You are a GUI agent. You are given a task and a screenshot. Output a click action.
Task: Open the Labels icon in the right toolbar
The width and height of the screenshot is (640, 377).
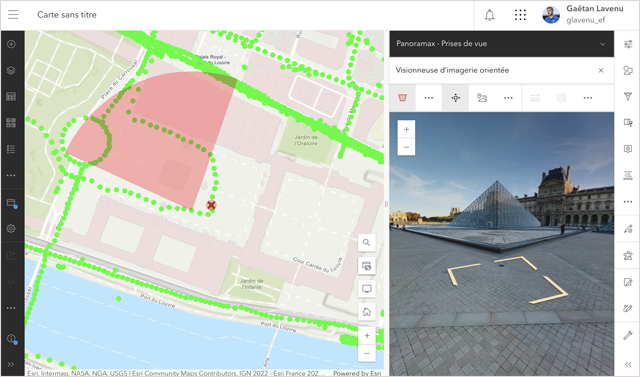(628, 175)
